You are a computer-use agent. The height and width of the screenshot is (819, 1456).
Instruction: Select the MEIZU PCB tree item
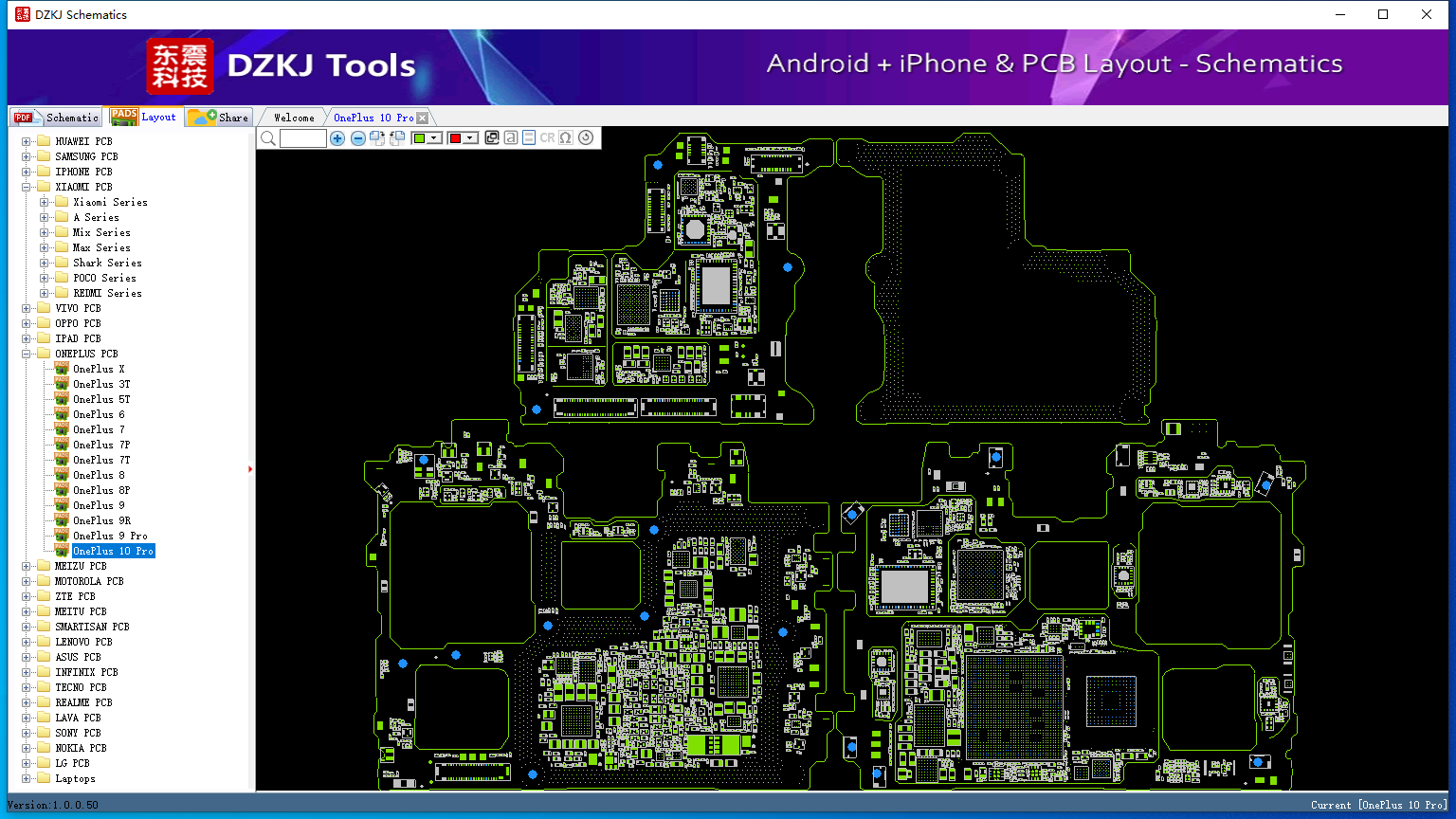(x=81, y=566)
